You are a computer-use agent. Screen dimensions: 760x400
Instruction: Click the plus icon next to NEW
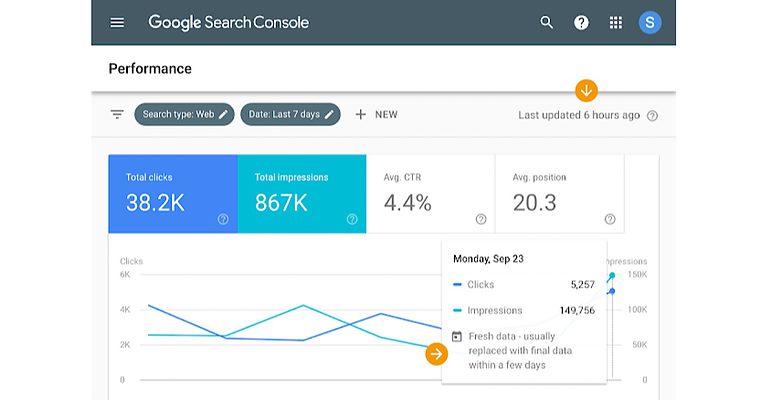point(360,114)
